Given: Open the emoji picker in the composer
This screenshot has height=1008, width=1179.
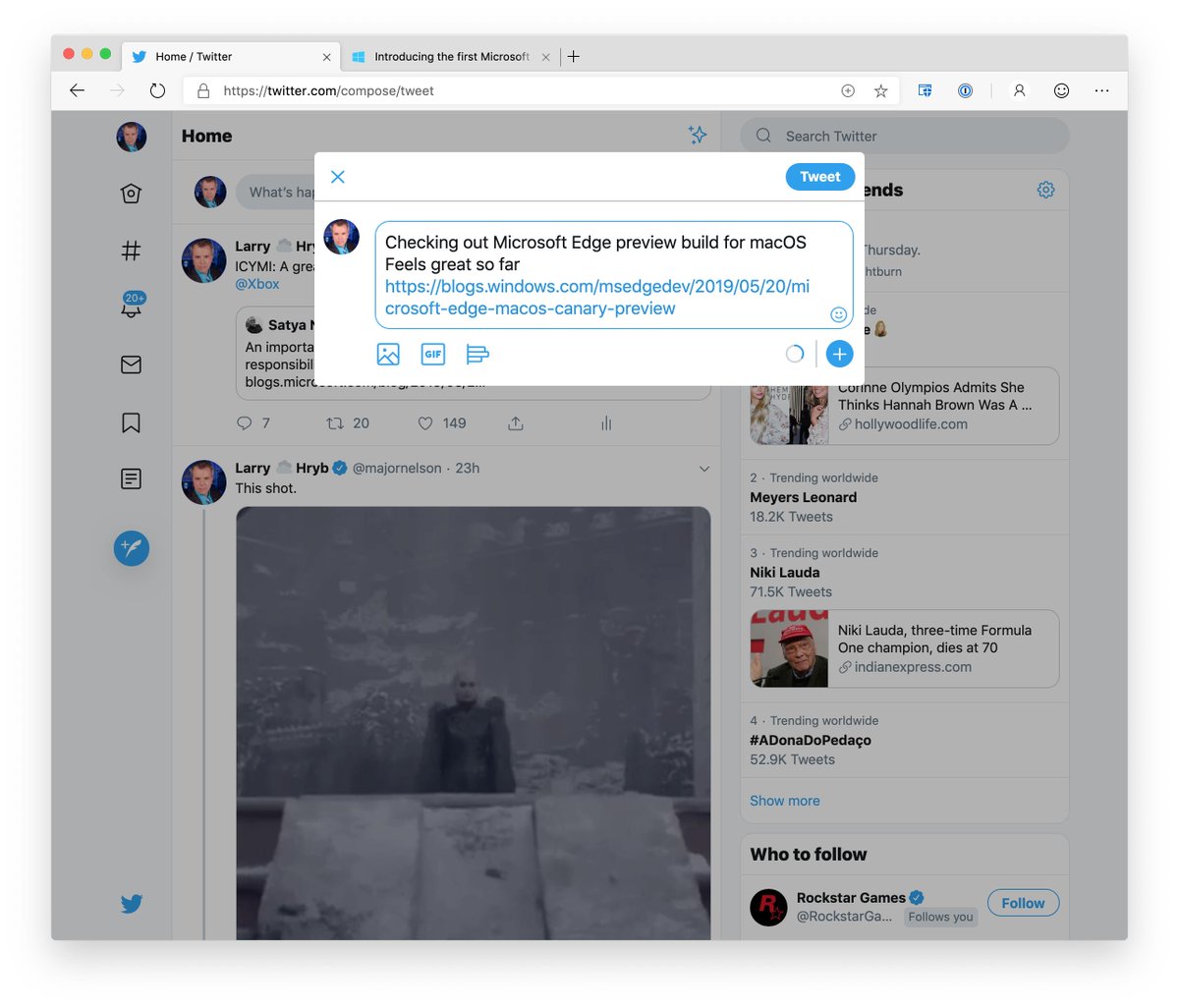Looking at the screenshot, I should [x=838, y=314].
